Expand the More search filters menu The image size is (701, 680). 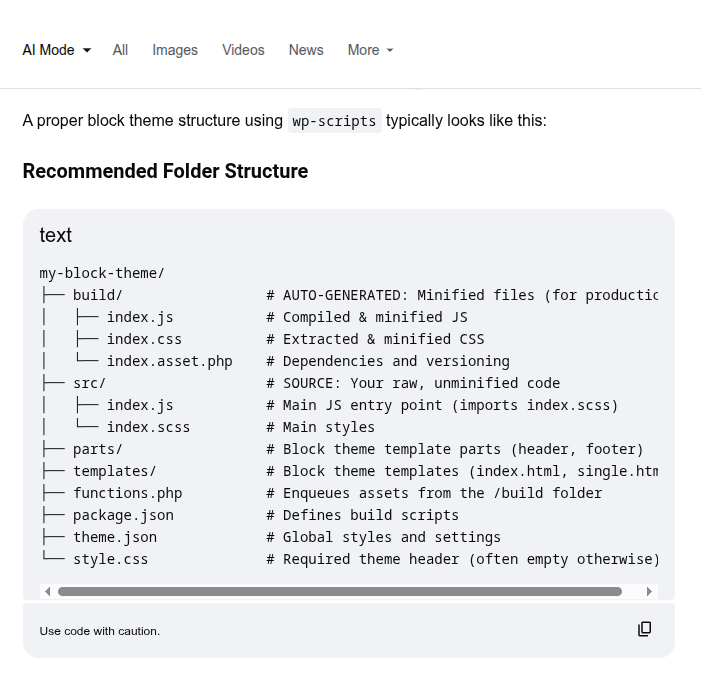click(370, 50)
